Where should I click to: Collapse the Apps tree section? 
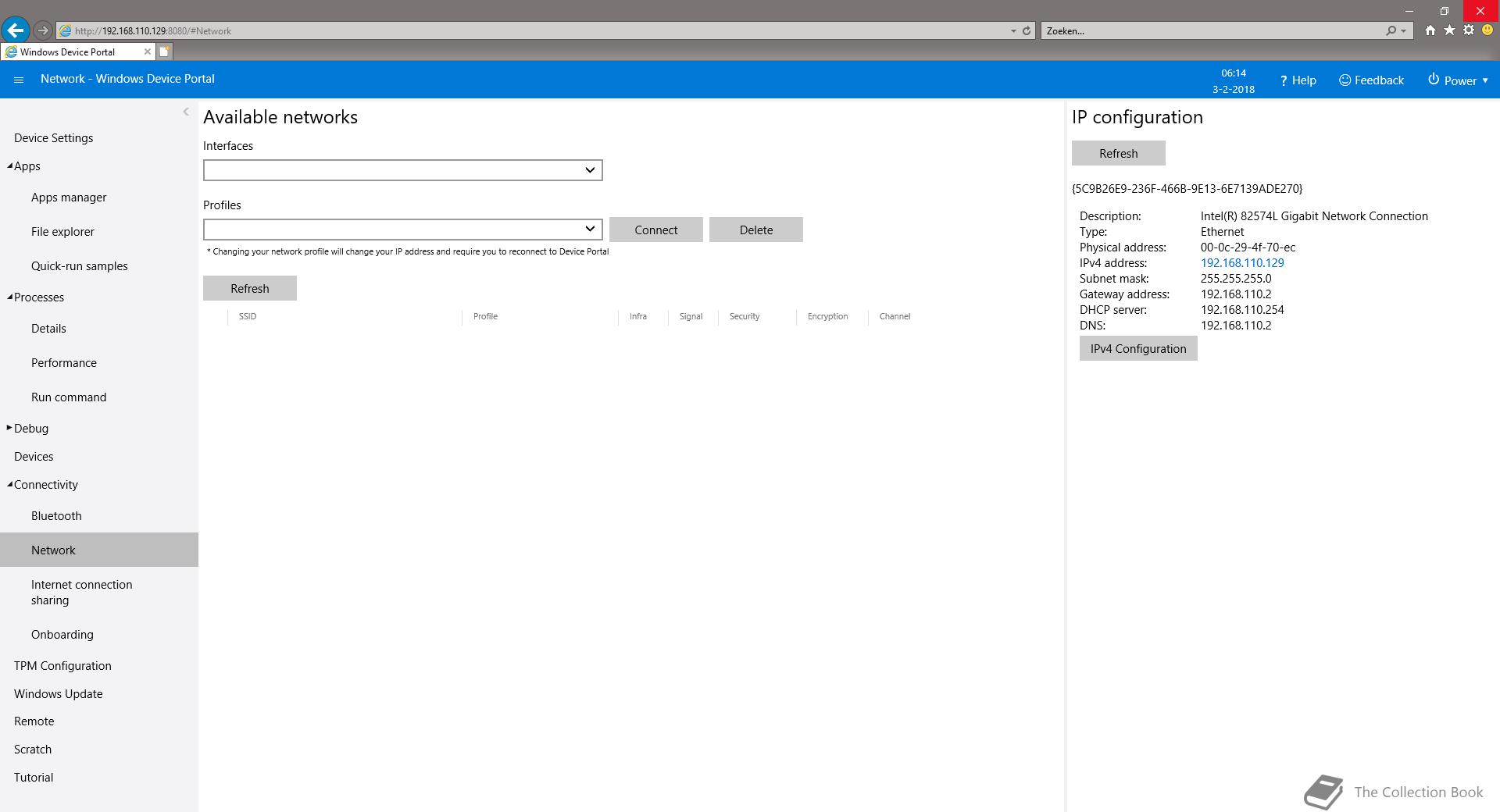9,166
